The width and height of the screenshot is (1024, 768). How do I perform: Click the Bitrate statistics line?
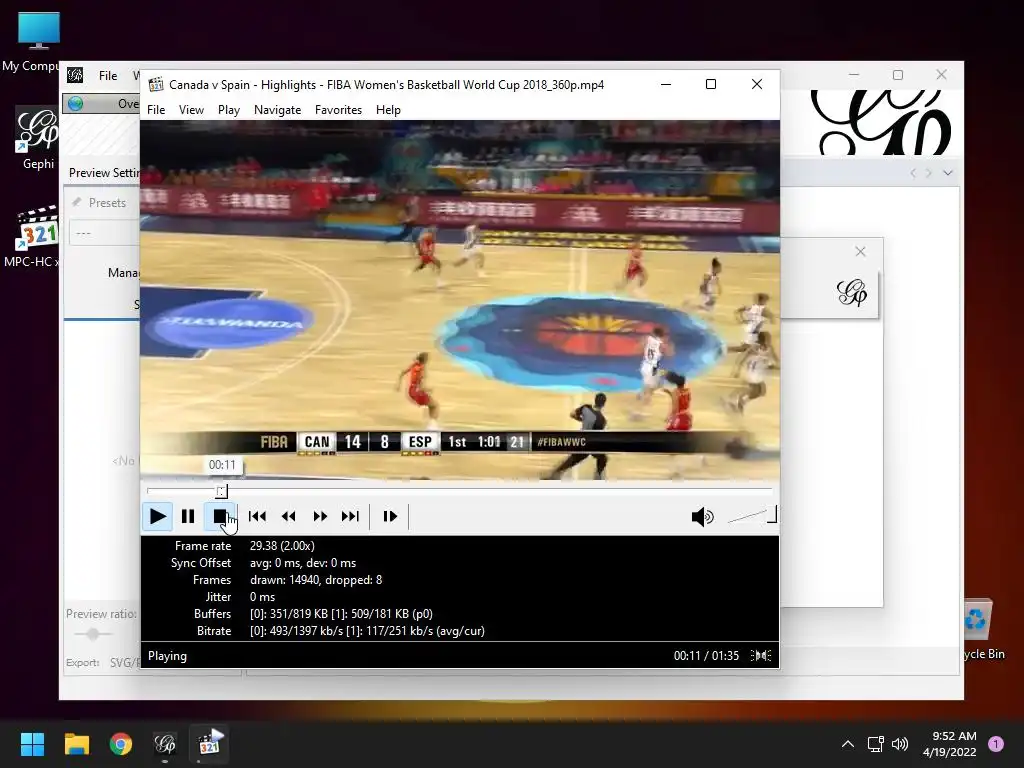tap(367, 631)
